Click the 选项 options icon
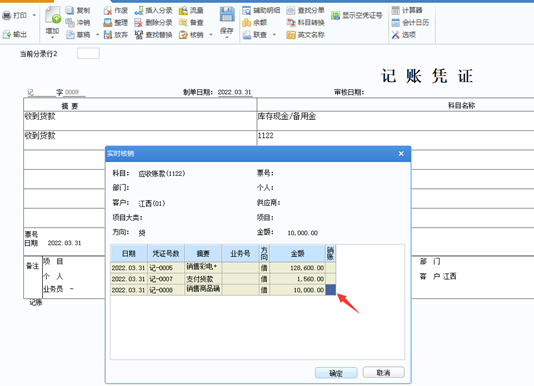The width and height of the screenshot is (534, 386). (395, 34)
